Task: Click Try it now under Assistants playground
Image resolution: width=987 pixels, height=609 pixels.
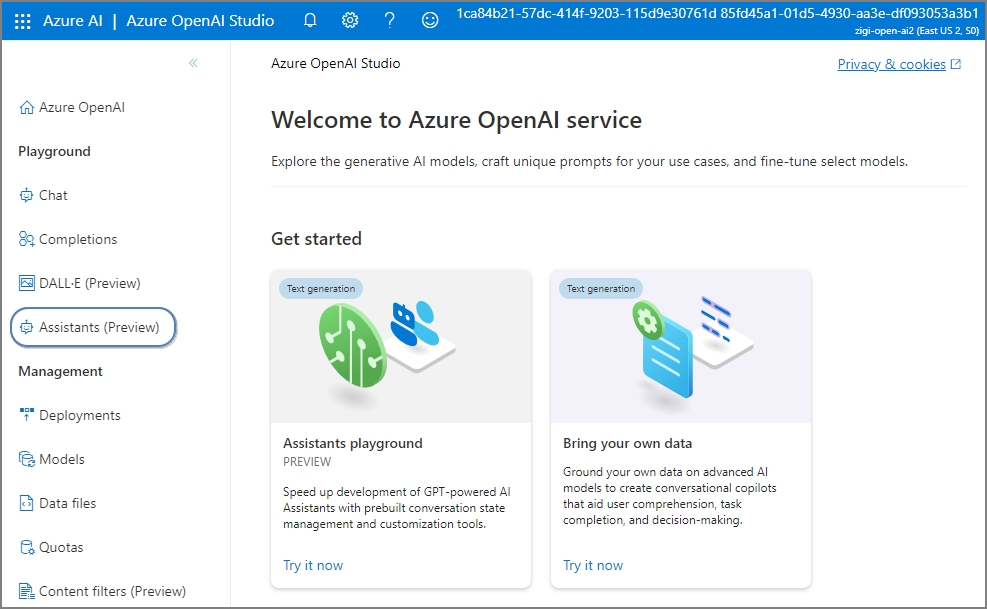Action: click(313, 566)
